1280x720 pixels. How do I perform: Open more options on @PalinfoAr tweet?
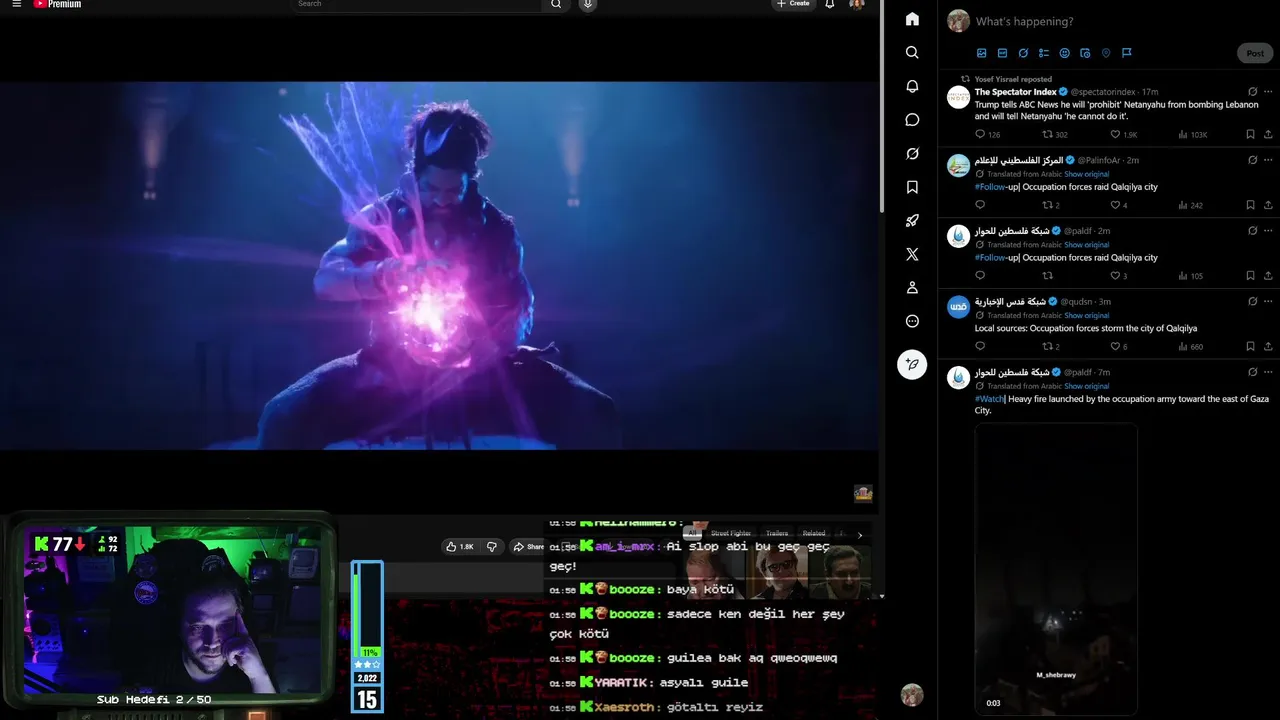point(1269,160)
